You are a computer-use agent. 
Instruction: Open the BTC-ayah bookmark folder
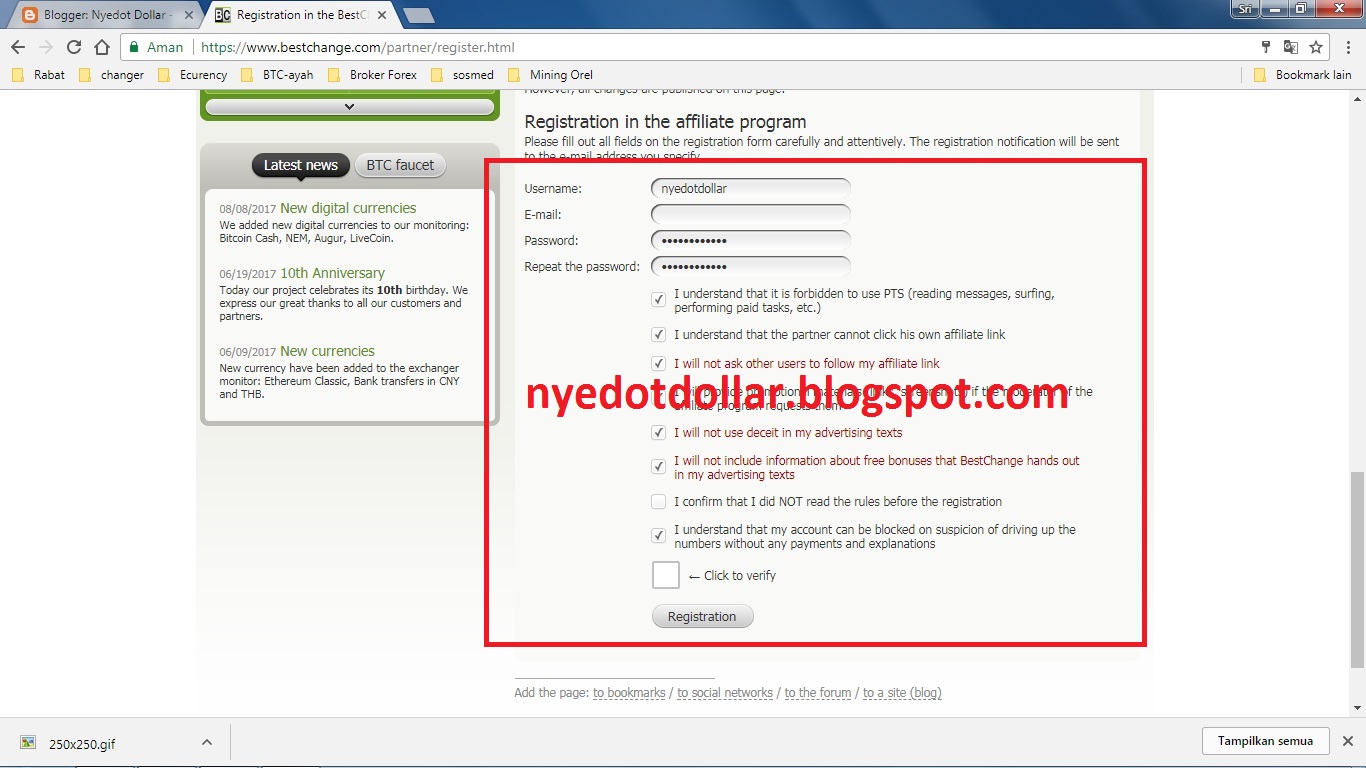pyautogui.click(x=277, y=74)
